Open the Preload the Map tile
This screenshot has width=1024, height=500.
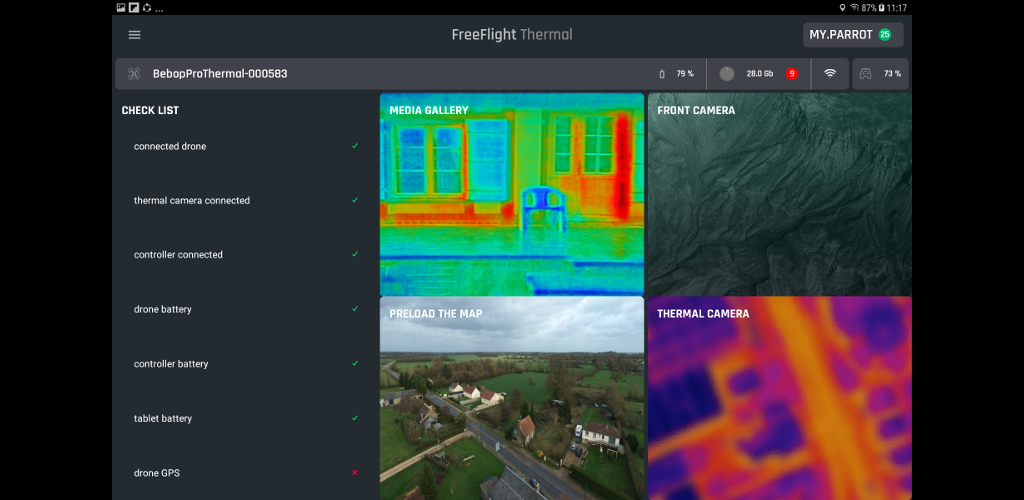pyautogui.click(x=512, y=398)
